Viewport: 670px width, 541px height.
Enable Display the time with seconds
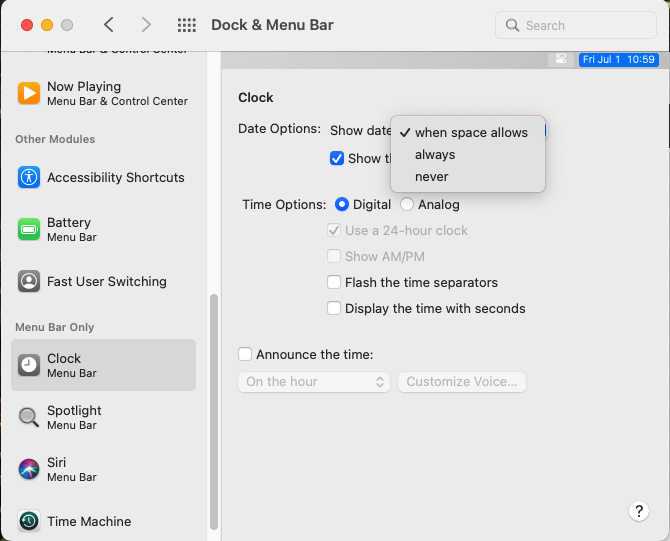pos(334,308)
